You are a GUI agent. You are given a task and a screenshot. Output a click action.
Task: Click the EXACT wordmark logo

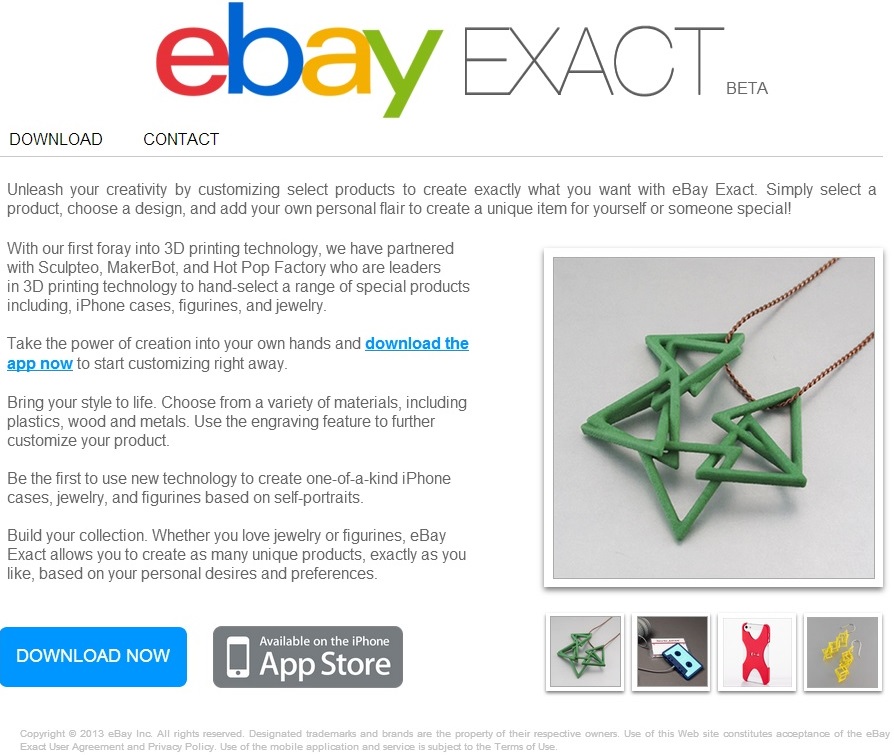594,61
